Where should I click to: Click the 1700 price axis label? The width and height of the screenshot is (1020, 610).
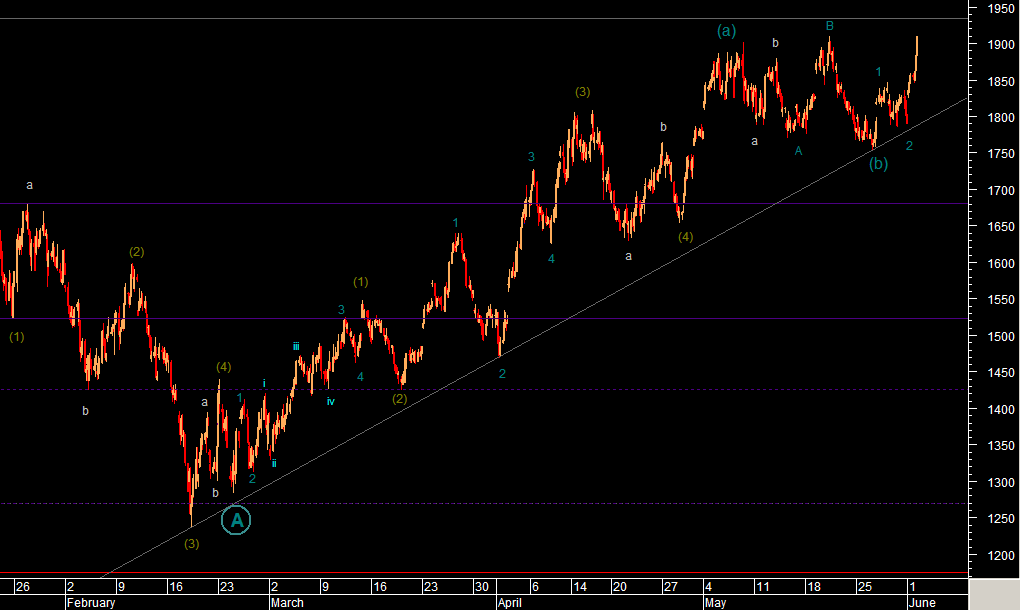(1001, 191)
